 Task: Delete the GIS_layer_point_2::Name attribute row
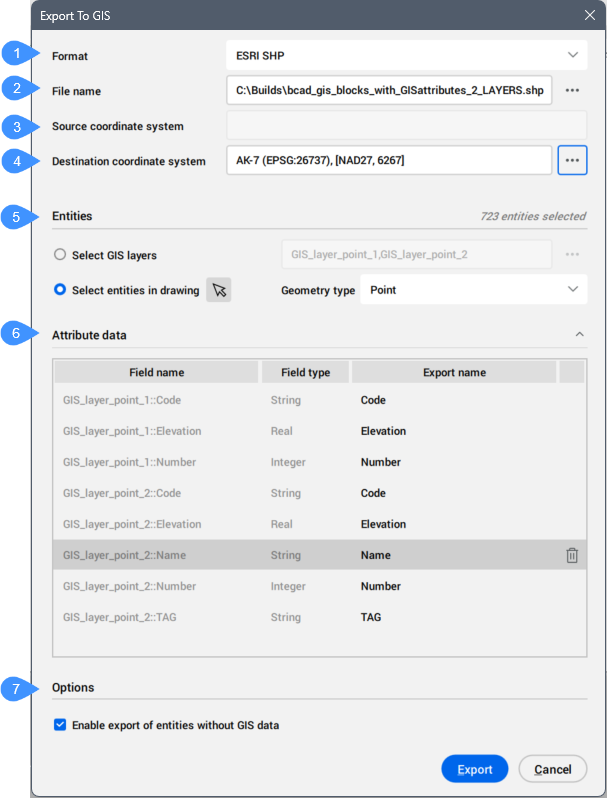(x=572, y=555)
